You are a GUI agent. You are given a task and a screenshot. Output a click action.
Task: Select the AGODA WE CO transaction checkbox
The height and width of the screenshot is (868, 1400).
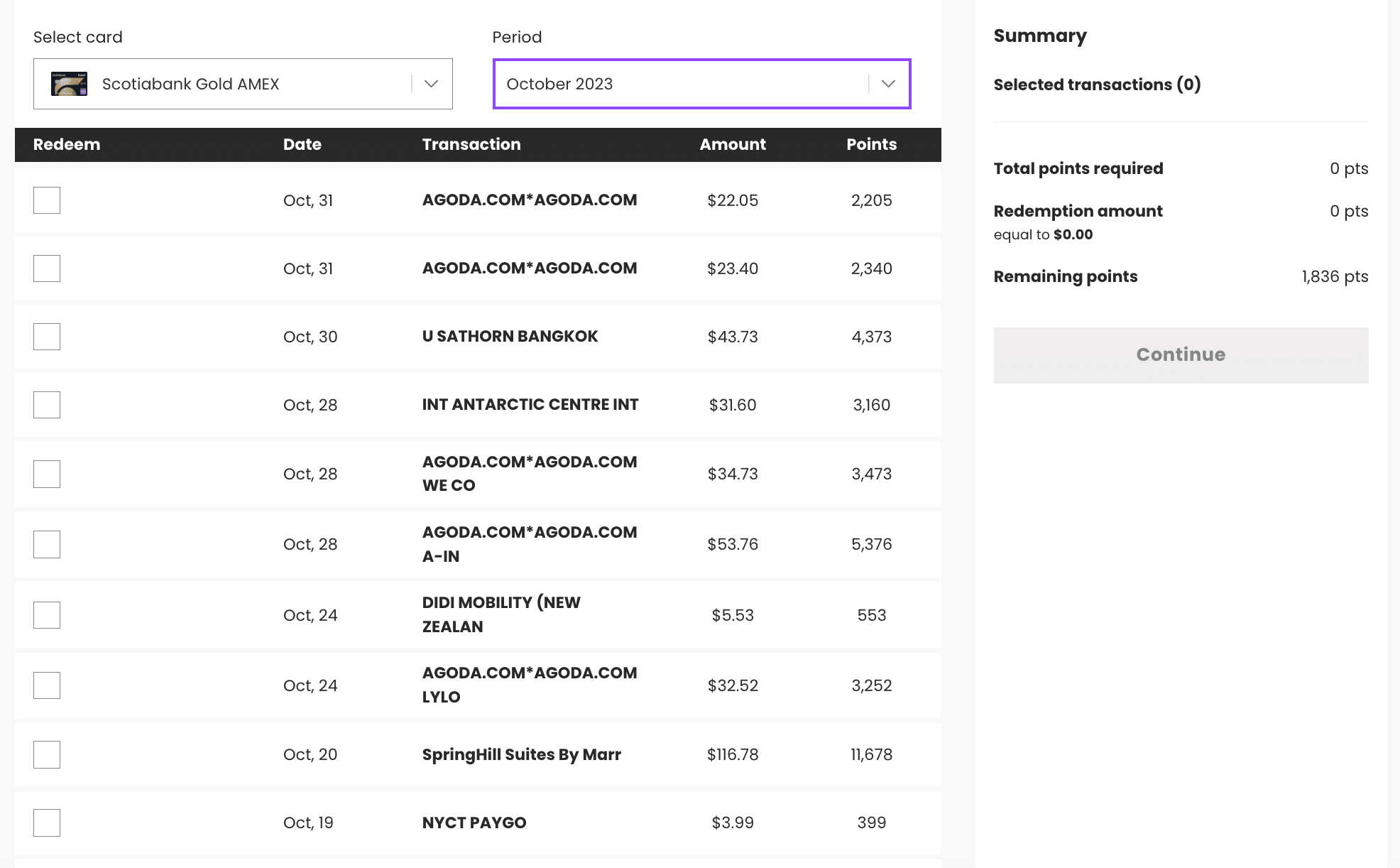[47, 474]
